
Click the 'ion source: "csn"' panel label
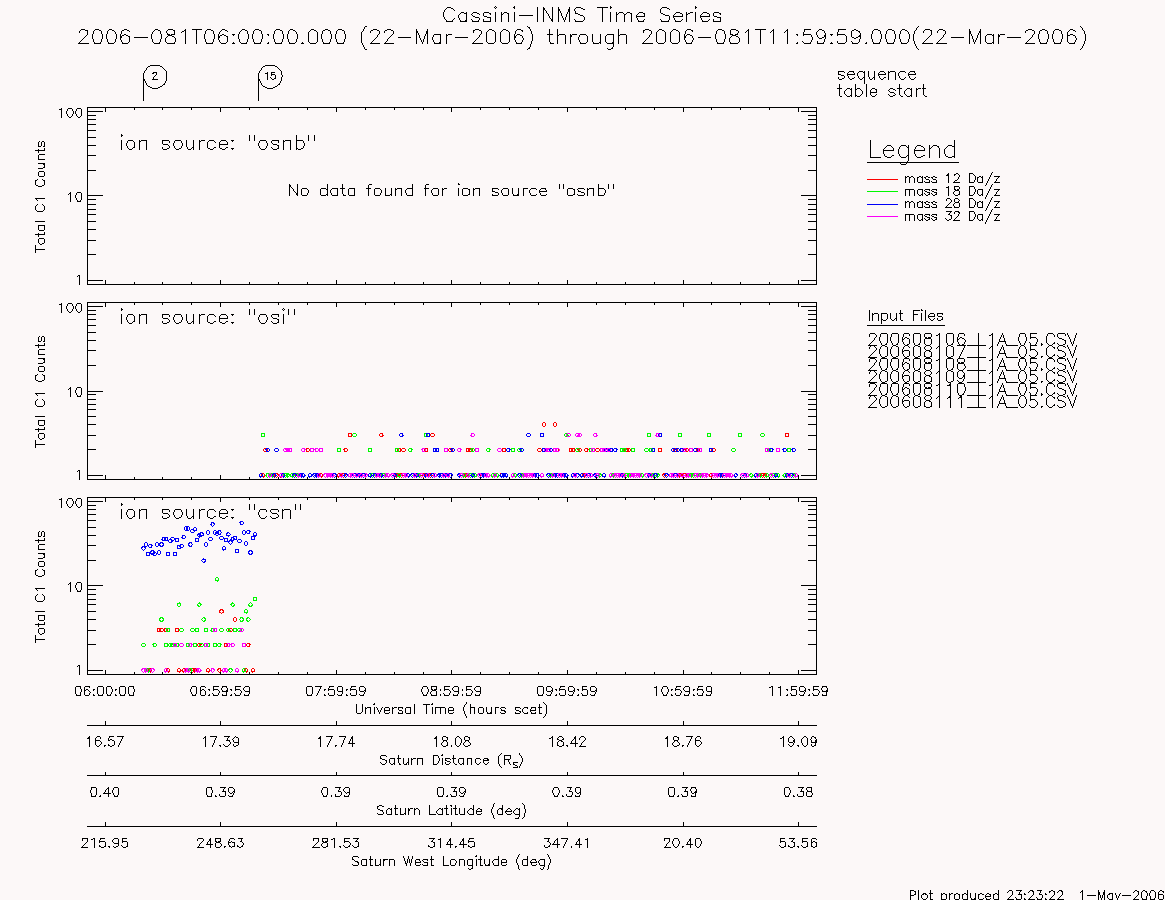pos(211,512)
